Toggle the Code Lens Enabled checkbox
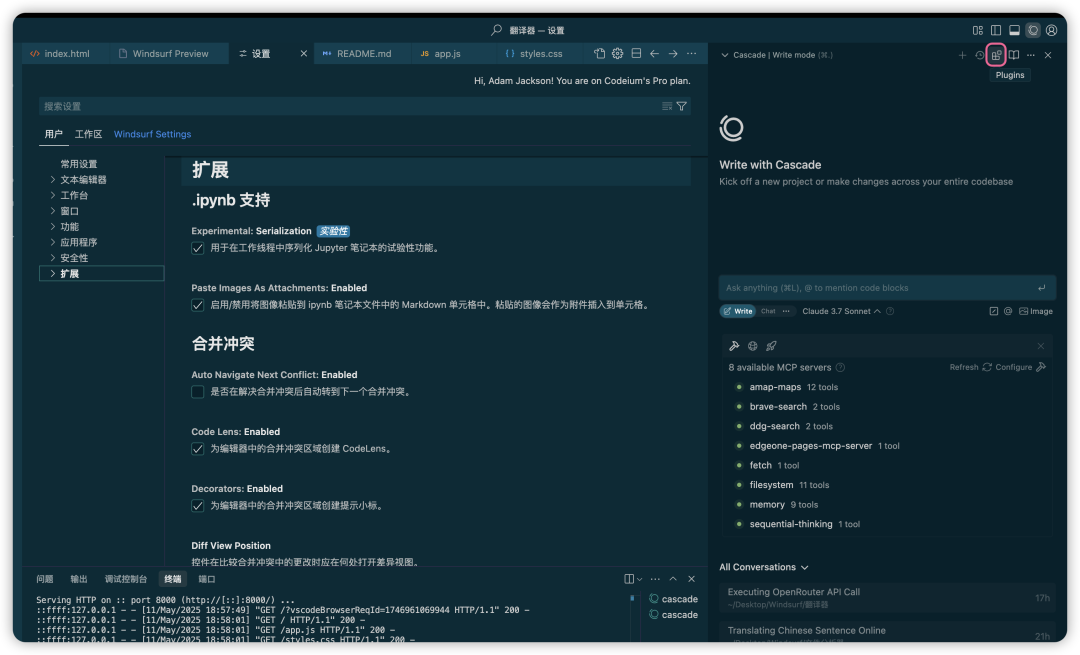This screenshot has height=655, width=1080. click(x=198, y=449)
